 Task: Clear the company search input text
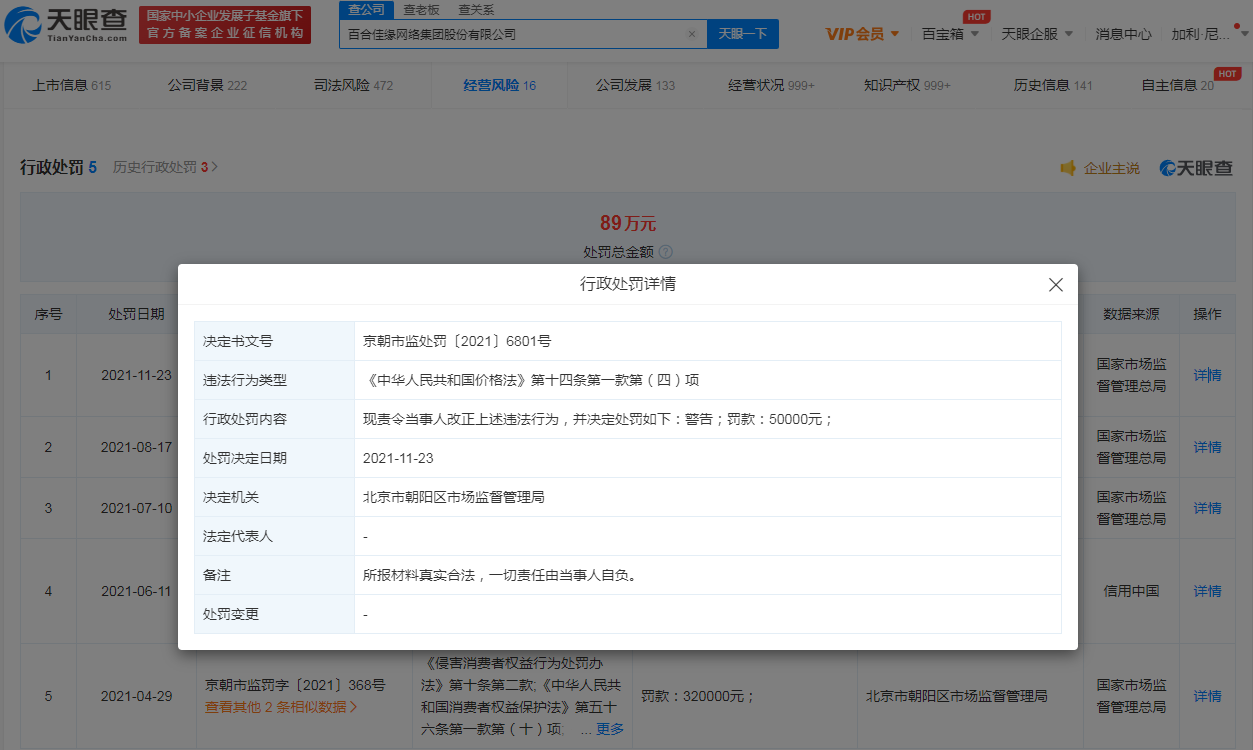click(691, 34)
